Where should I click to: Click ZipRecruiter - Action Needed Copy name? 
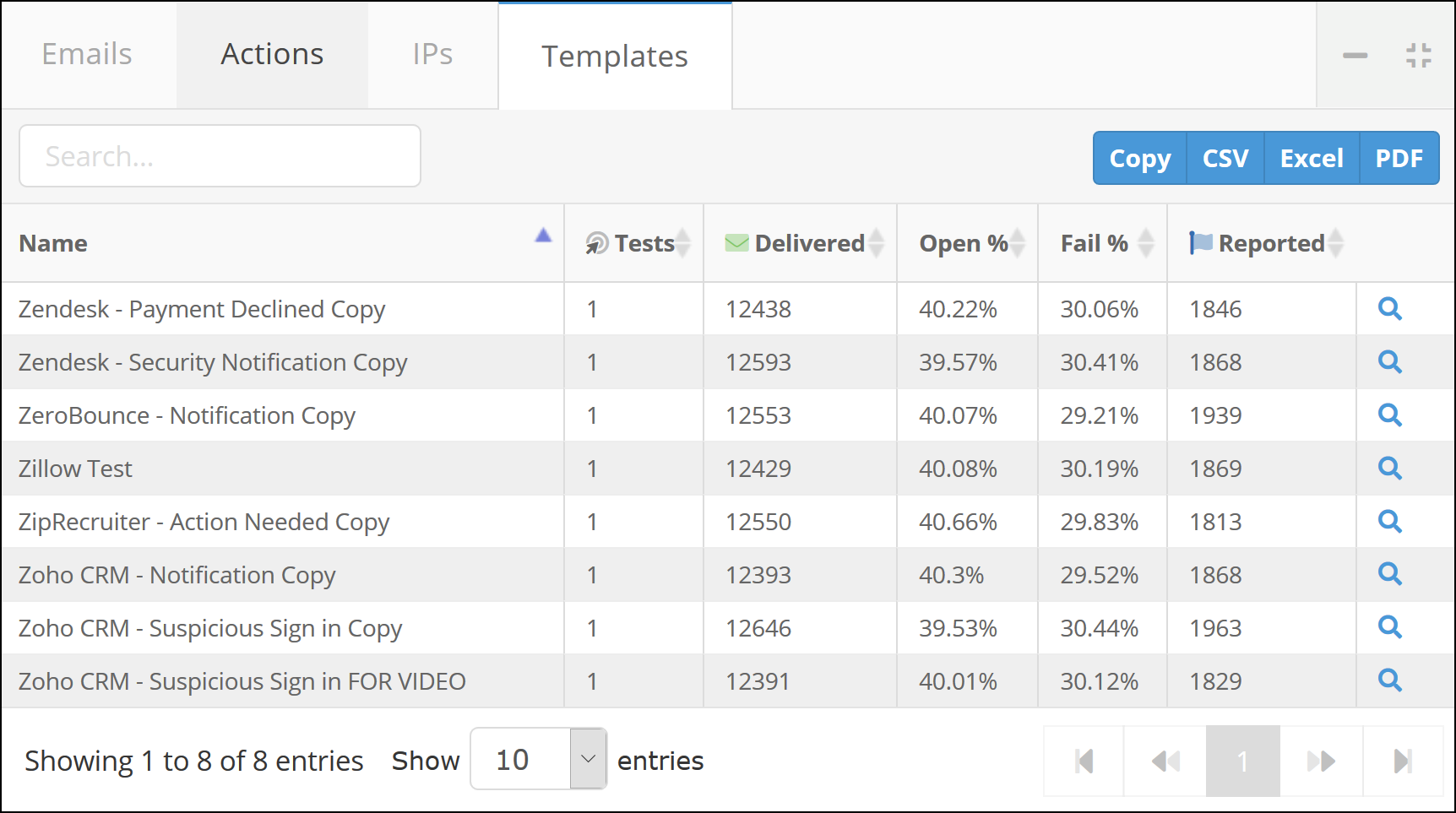204,523
